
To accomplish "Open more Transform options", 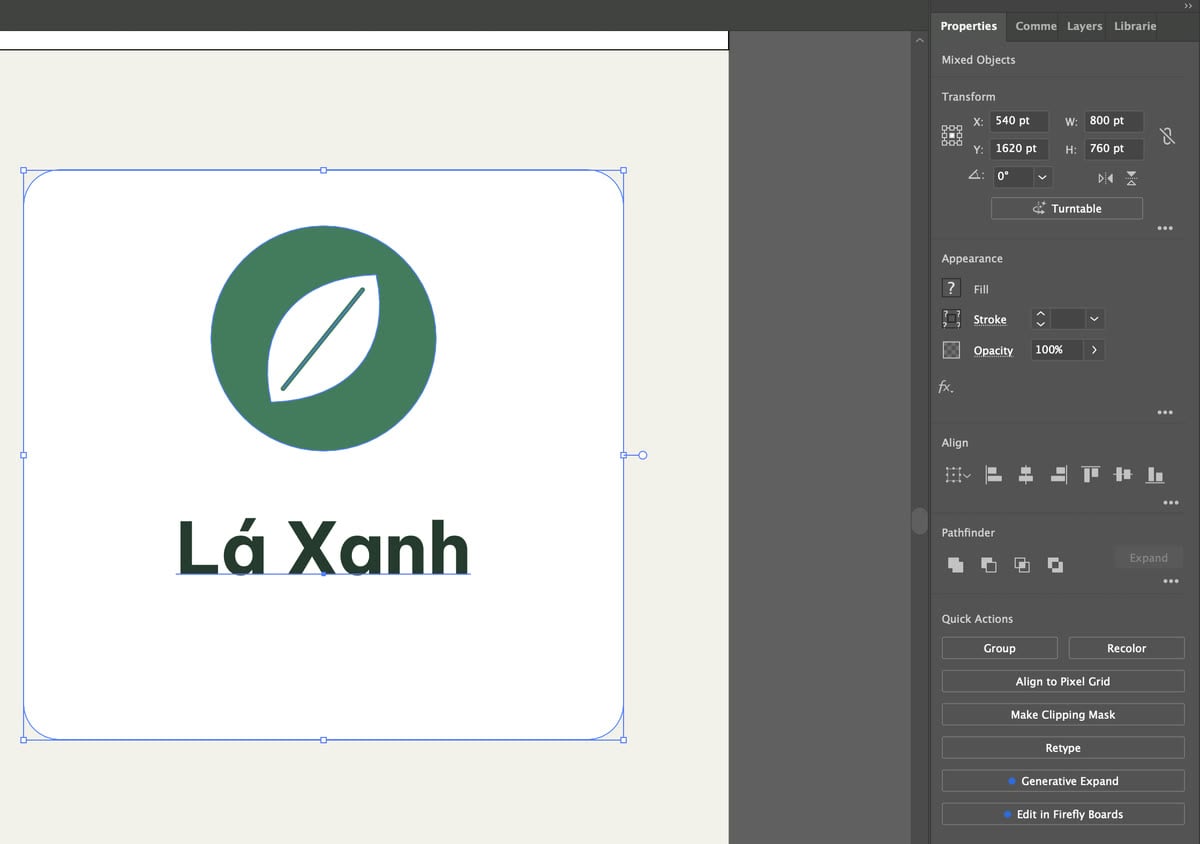I will 1165,228.
